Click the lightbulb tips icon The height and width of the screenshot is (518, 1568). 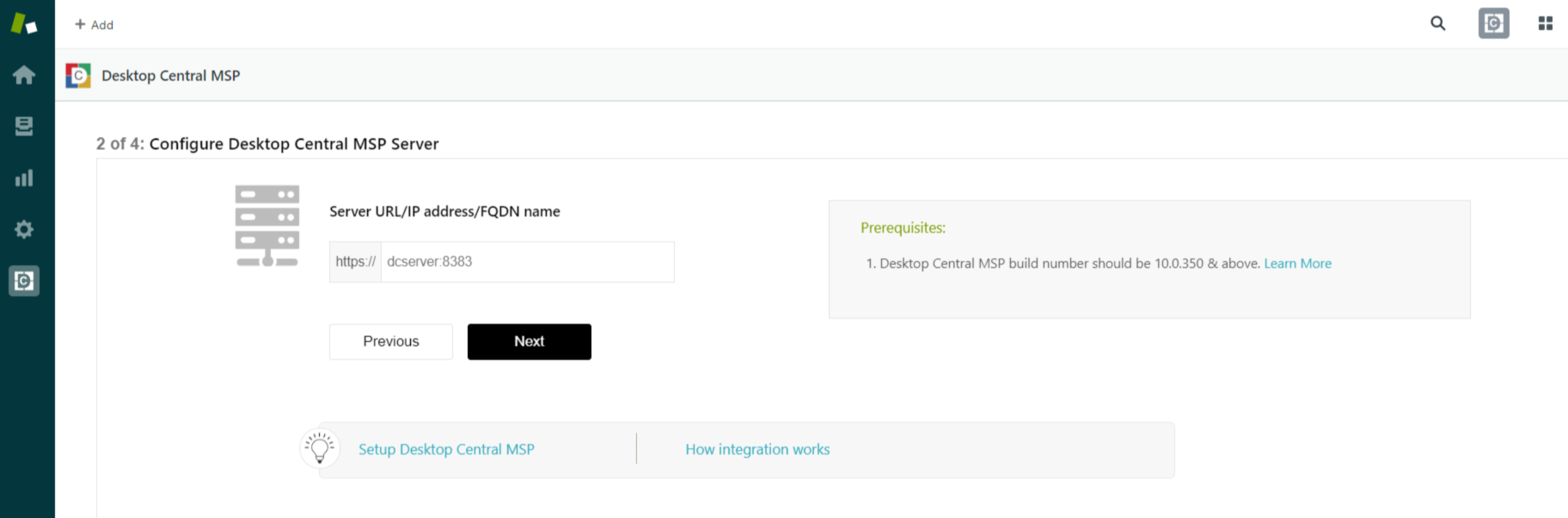pos(319,448)
